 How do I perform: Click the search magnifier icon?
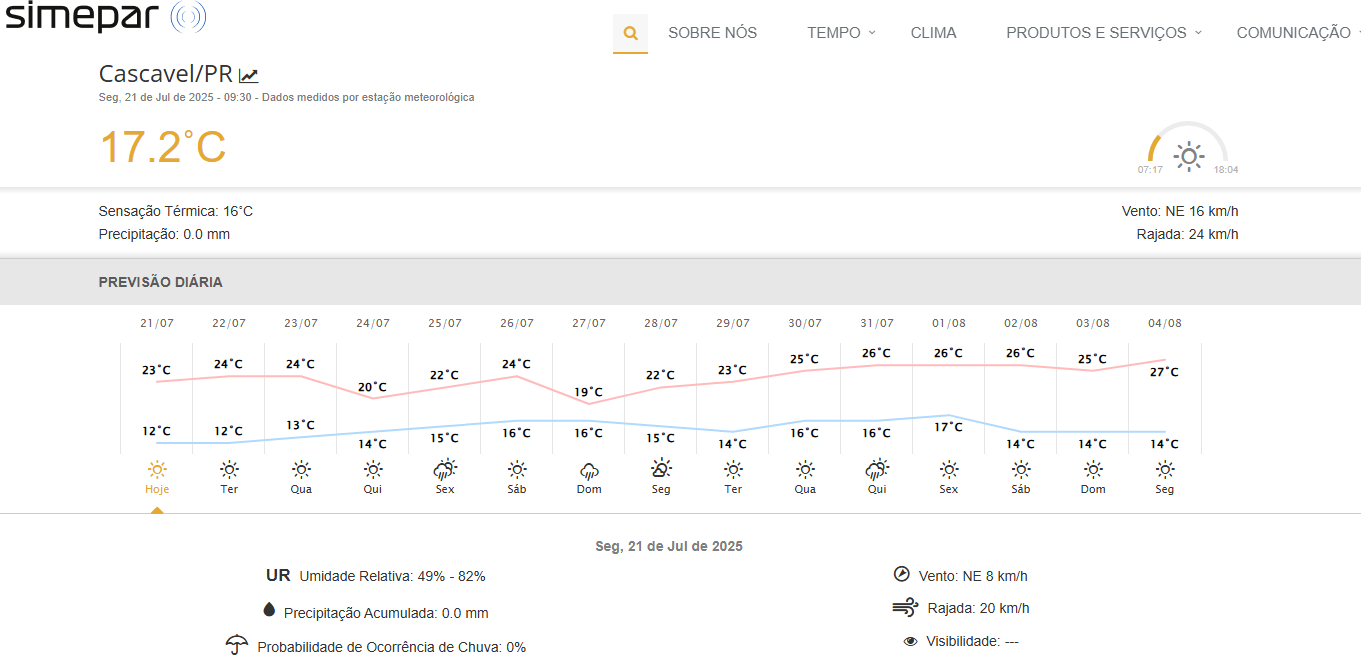(630, 33)
